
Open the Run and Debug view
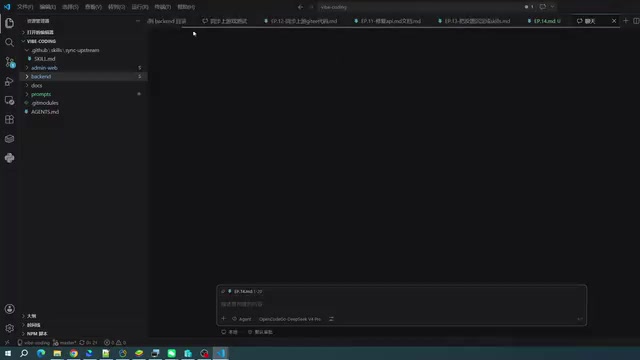(9, 82)
